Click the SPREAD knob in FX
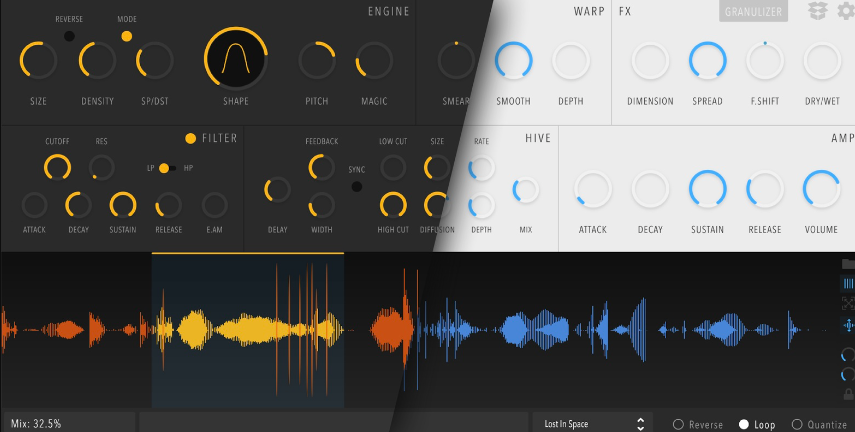Screen dimensions: 855x432 click(707, 60)
